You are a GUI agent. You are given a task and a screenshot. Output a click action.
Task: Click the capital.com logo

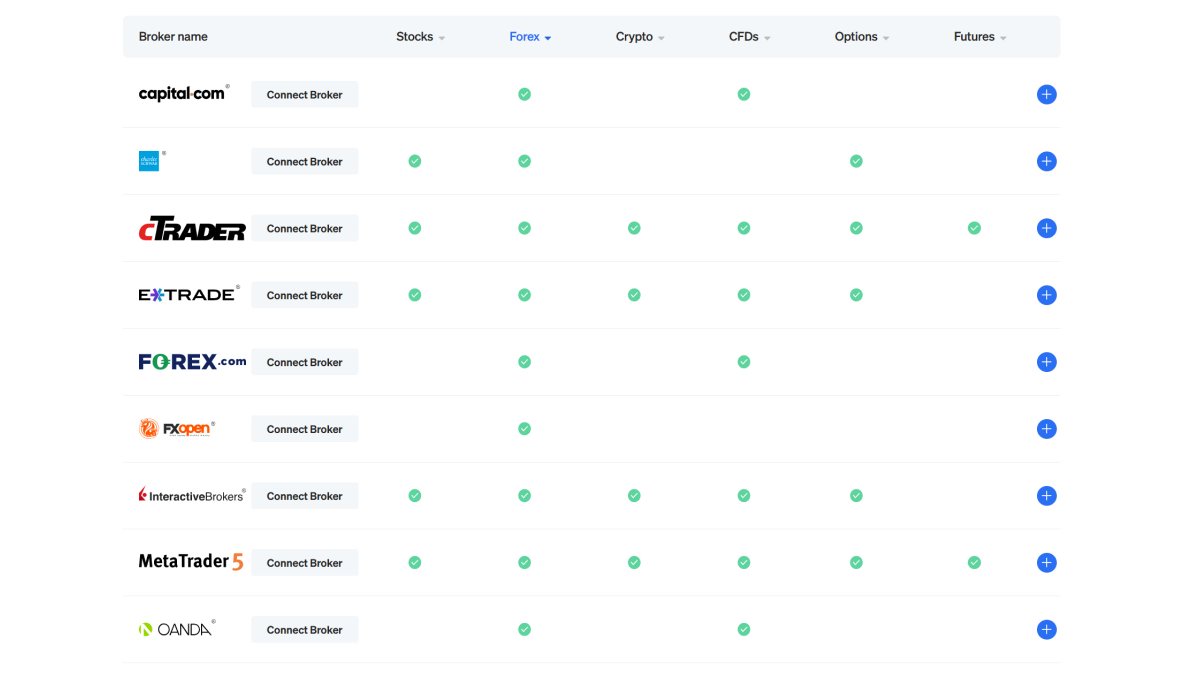pos(184,94)
